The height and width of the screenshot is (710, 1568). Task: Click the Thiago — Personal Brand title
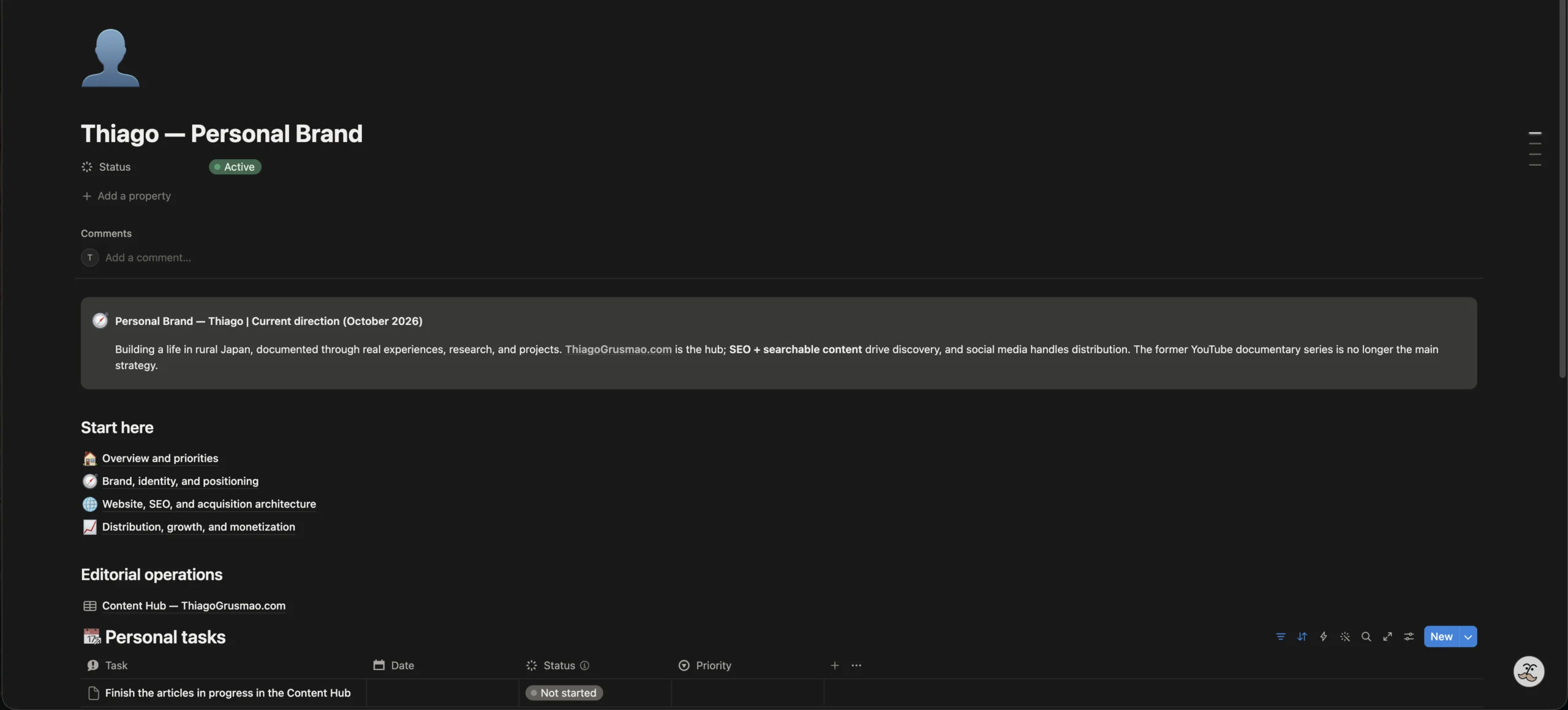coord(222,133)
